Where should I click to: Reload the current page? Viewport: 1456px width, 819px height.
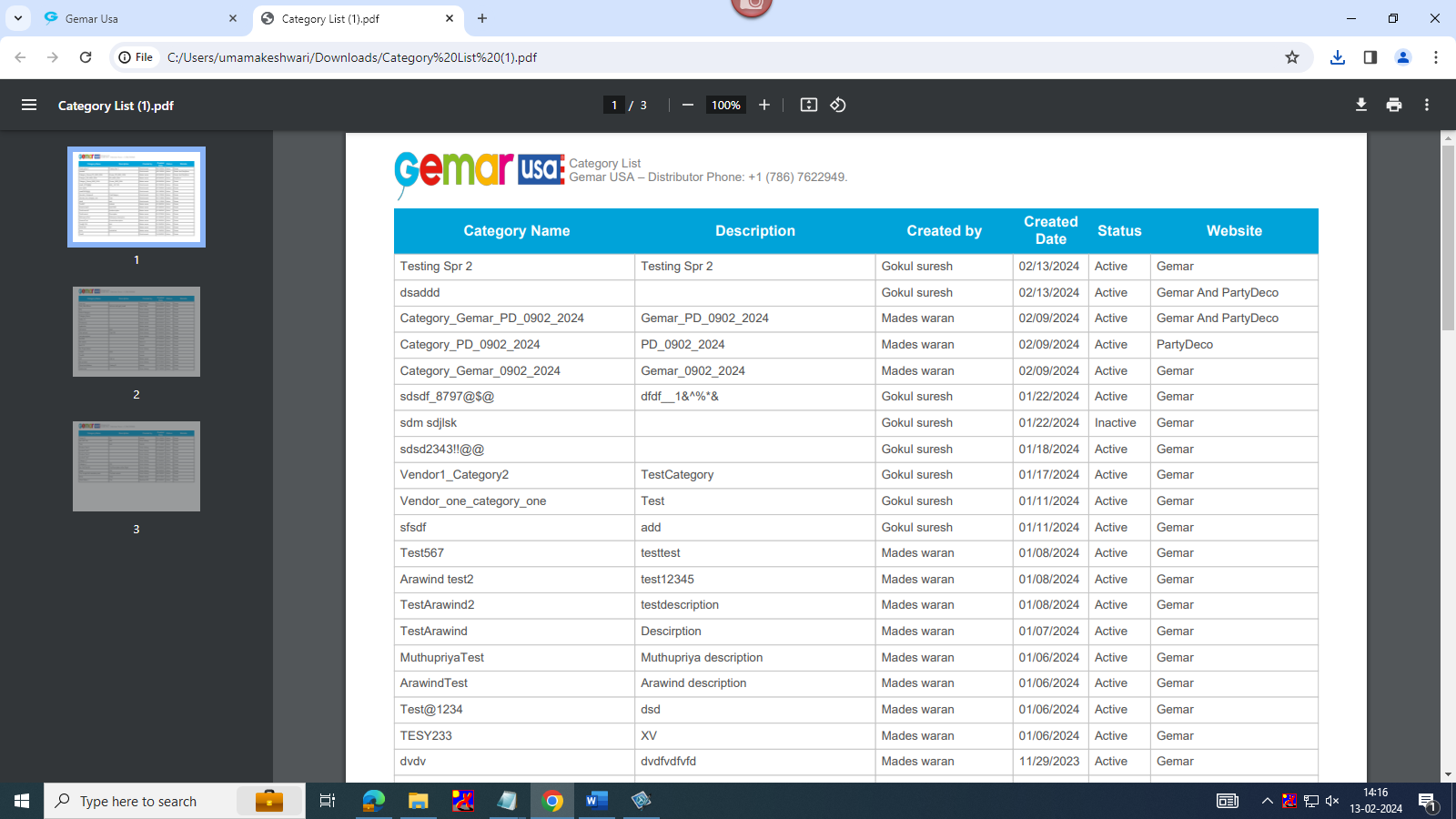point(86,57)
